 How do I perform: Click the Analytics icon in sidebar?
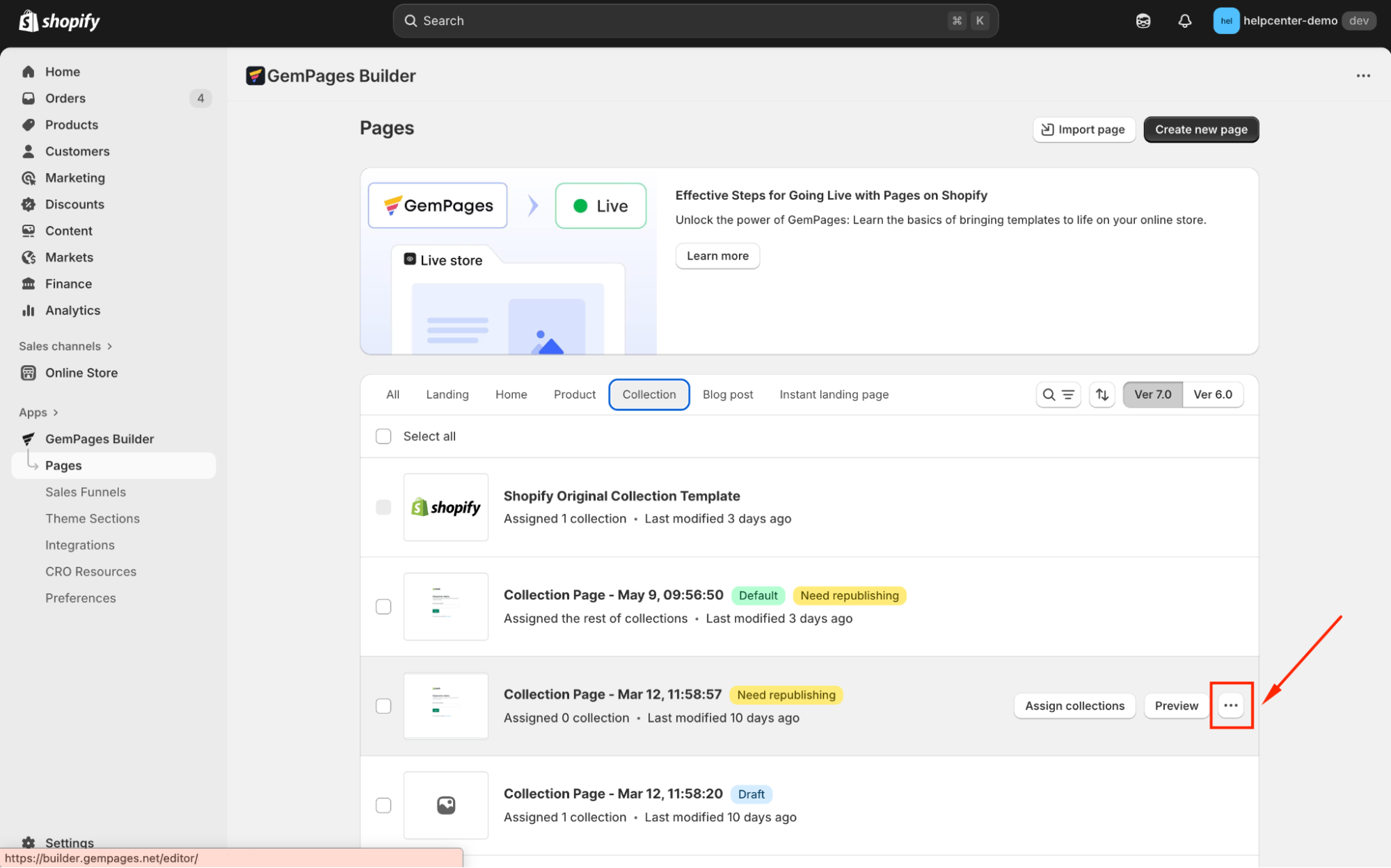pyautogui.click(x=29, y=310)
